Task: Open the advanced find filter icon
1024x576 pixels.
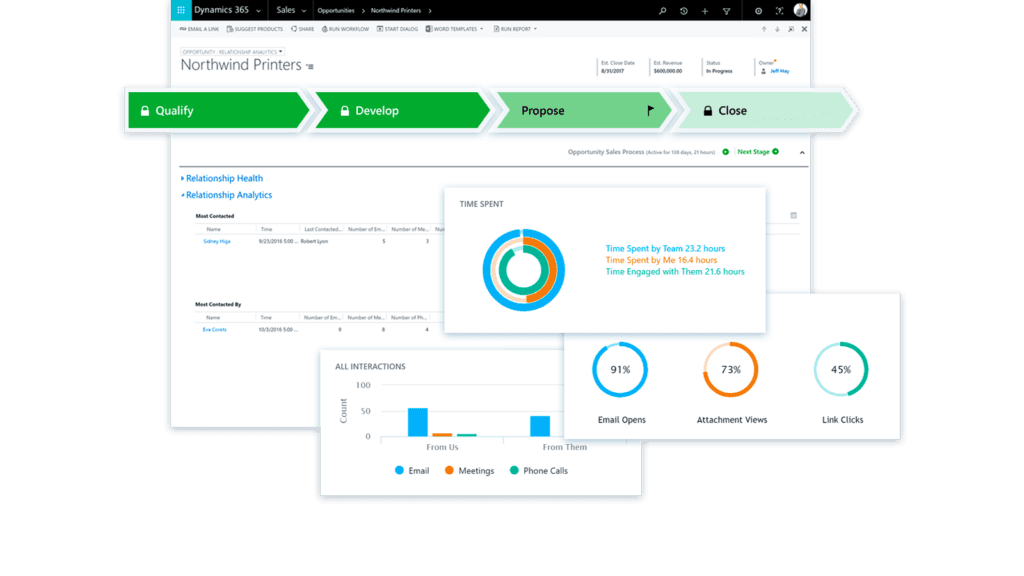Action: point(726,11)
